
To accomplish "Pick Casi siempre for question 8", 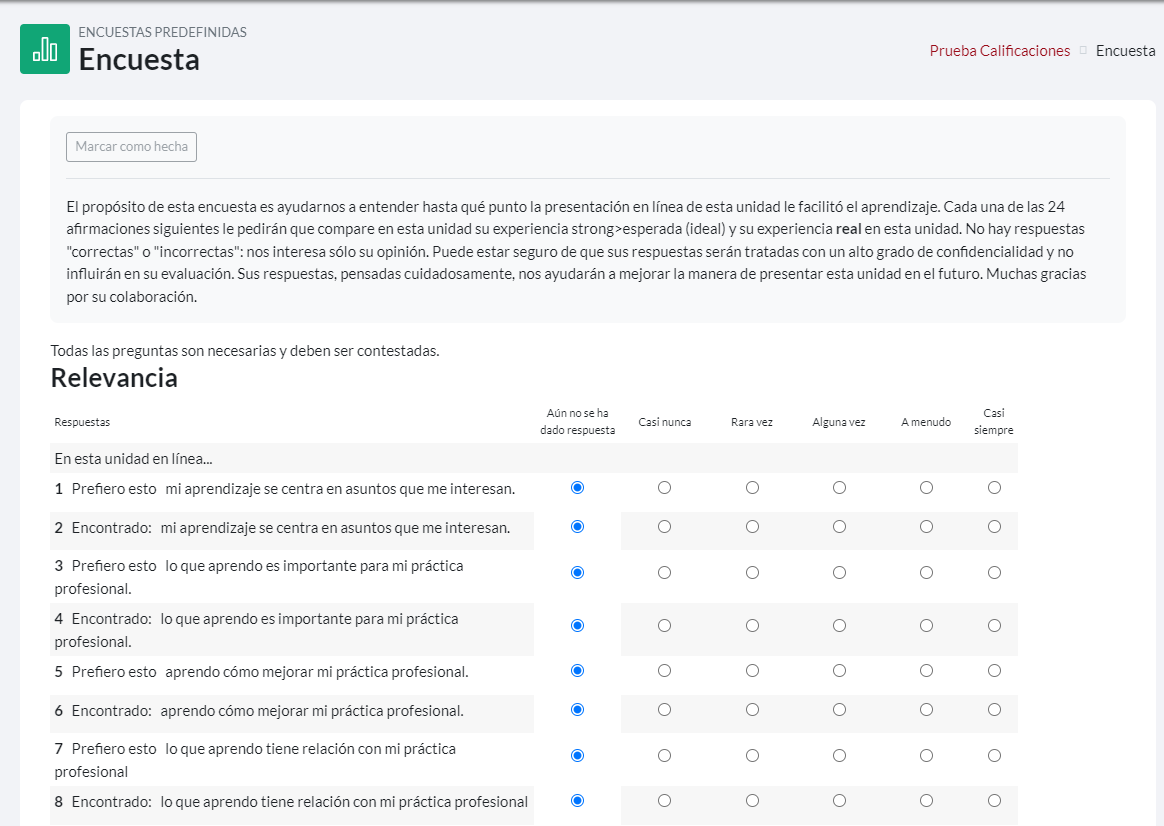I will coord(994,801).
